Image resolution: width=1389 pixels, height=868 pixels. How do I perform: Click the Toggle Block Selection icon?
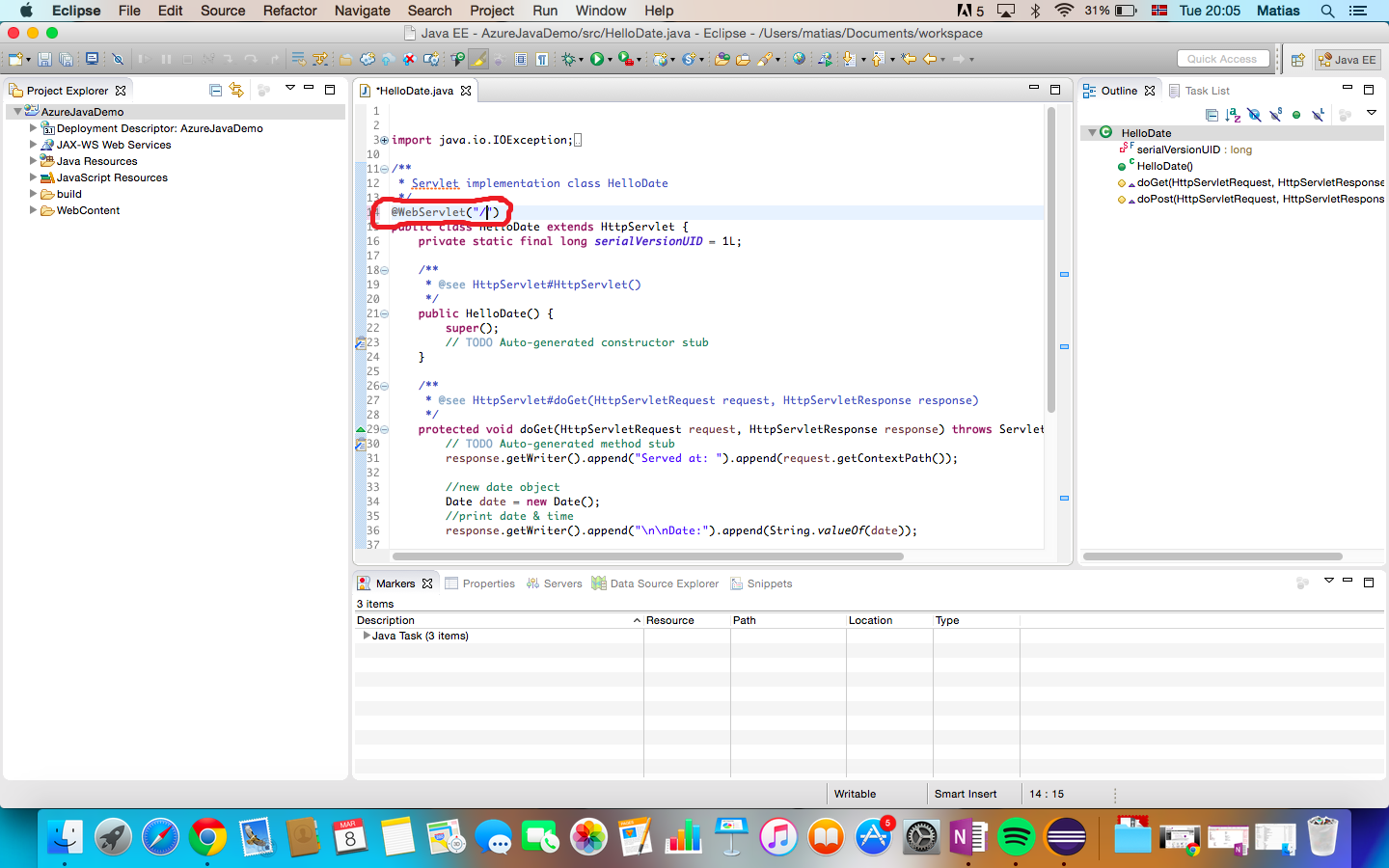click(x=520, y=59)
